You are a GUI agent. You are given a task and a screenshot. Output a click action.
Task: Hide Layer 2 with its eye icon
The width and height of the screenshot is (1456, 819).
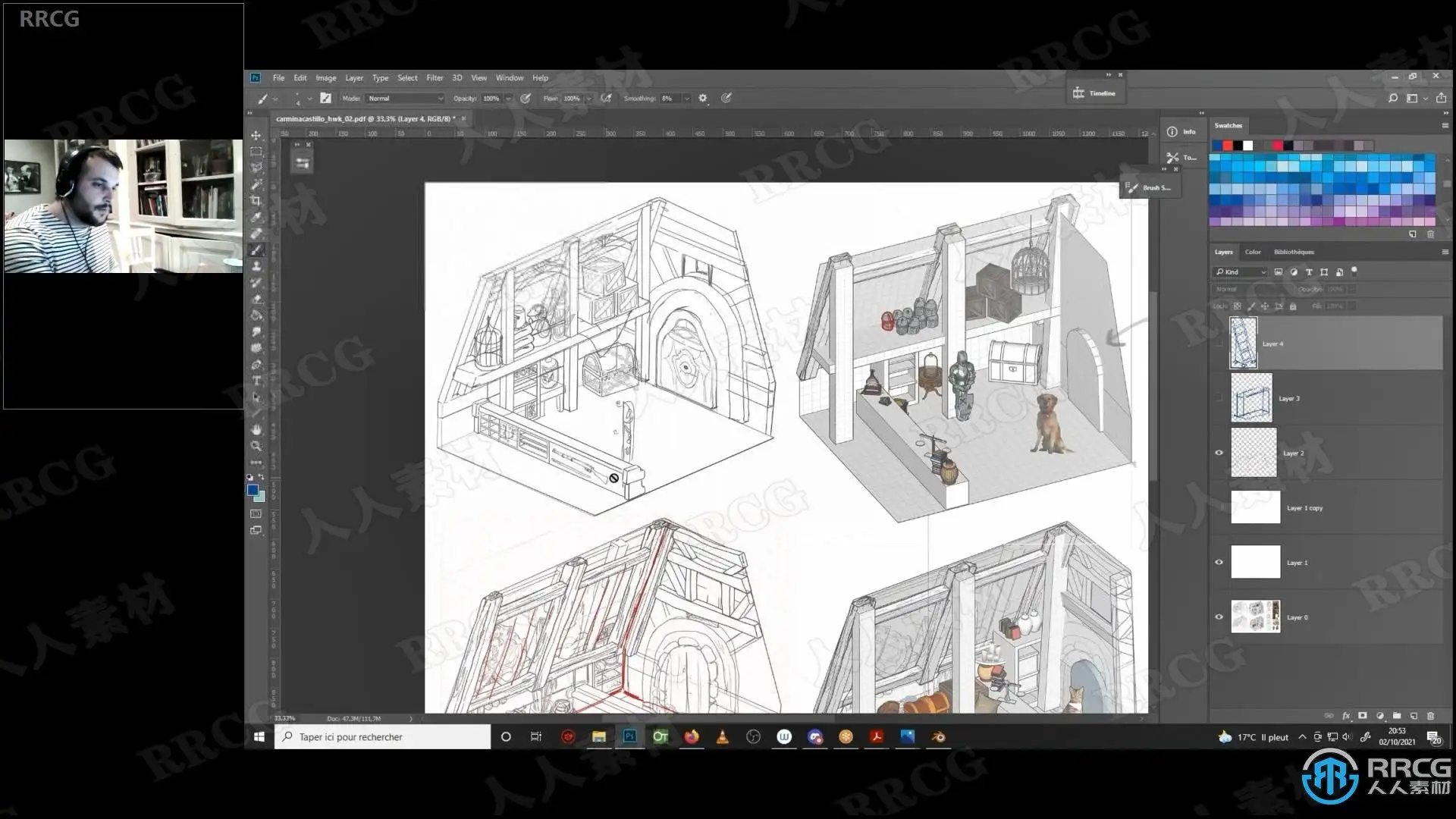pyautogui.click(x=1219, y=453)
